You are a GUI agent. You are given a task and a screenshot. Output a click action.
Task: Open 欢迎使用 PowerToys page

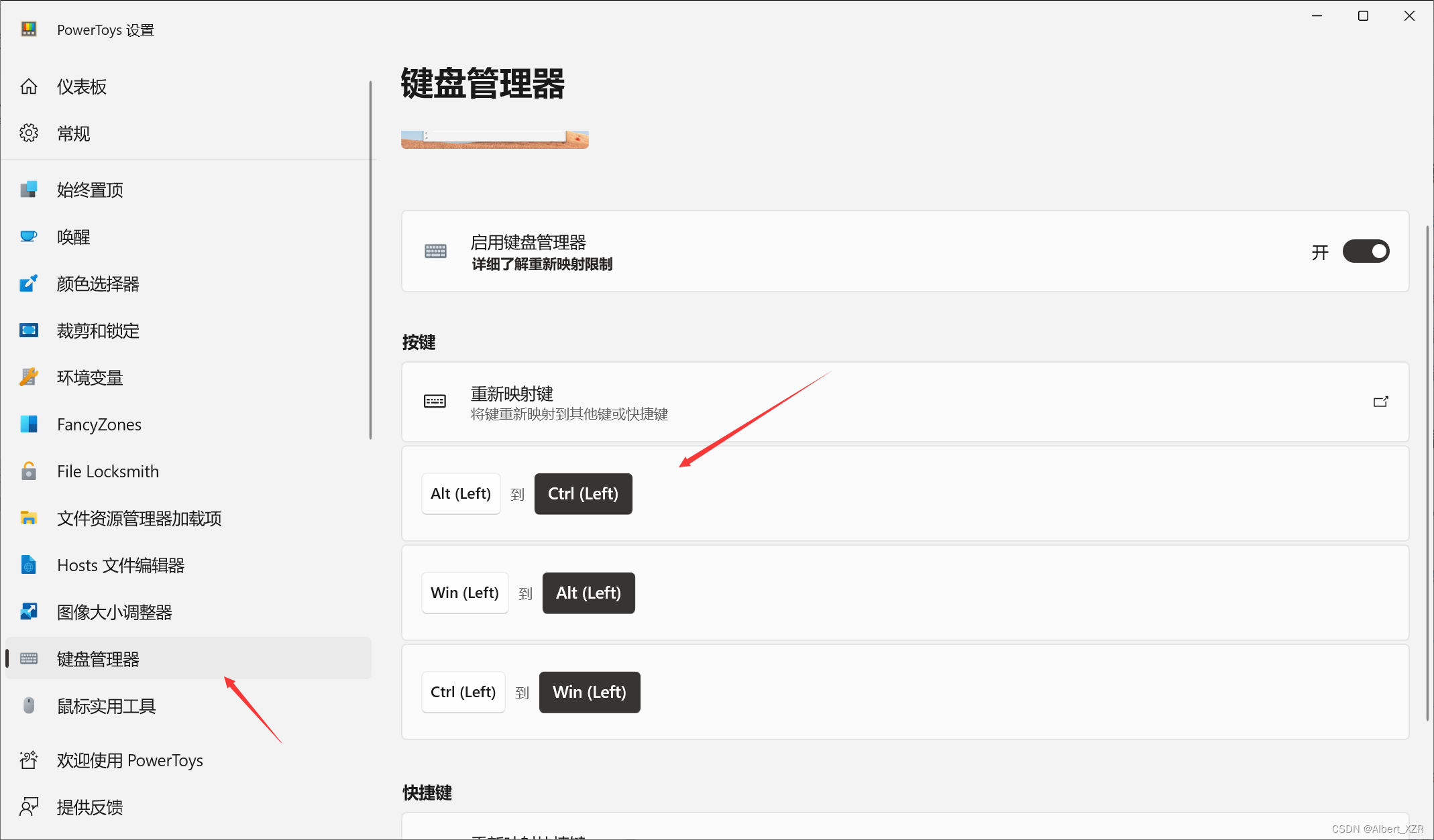(129, 760)
